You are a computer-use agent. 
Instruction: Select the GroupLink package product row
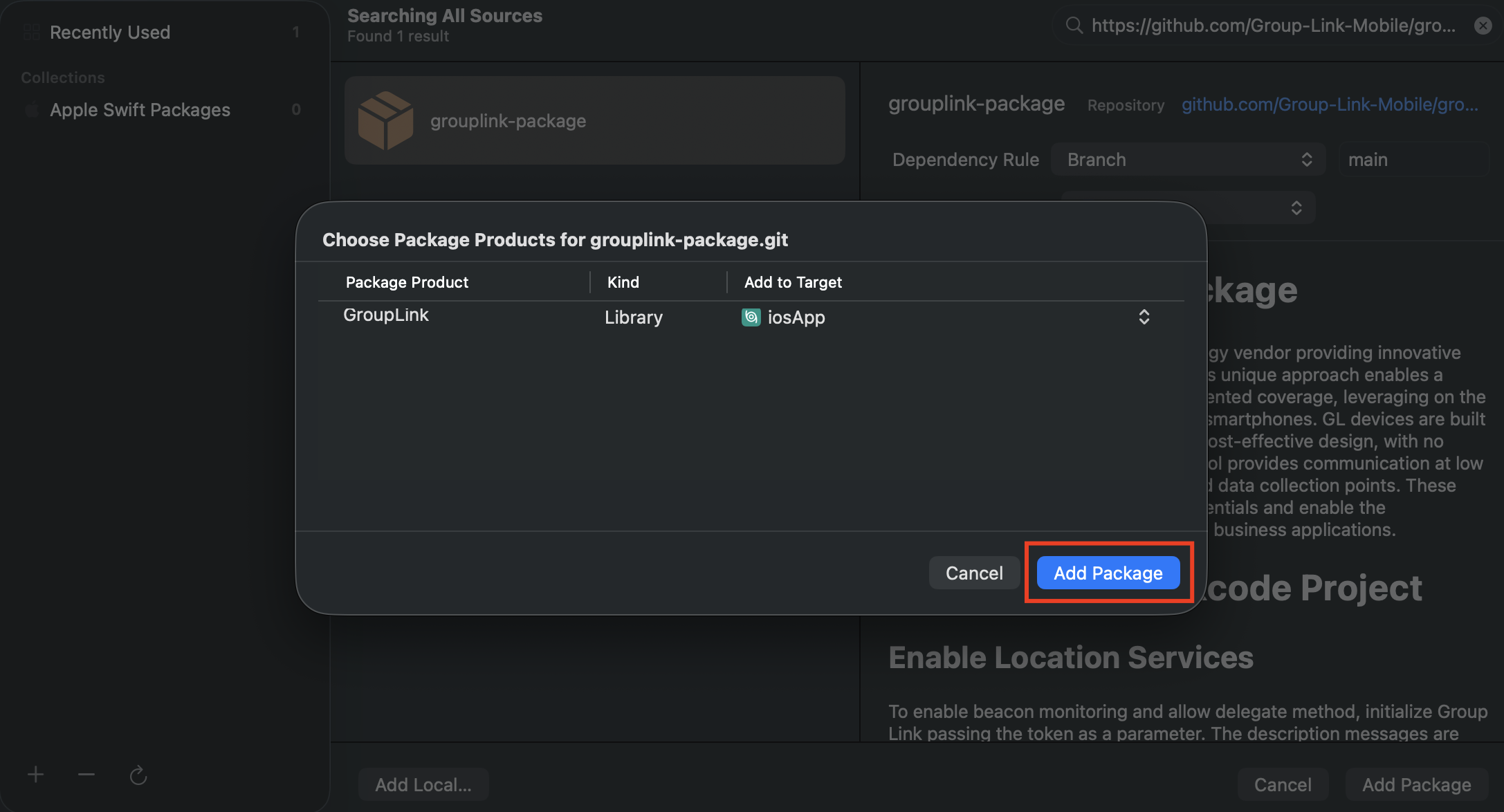(751, 317)
